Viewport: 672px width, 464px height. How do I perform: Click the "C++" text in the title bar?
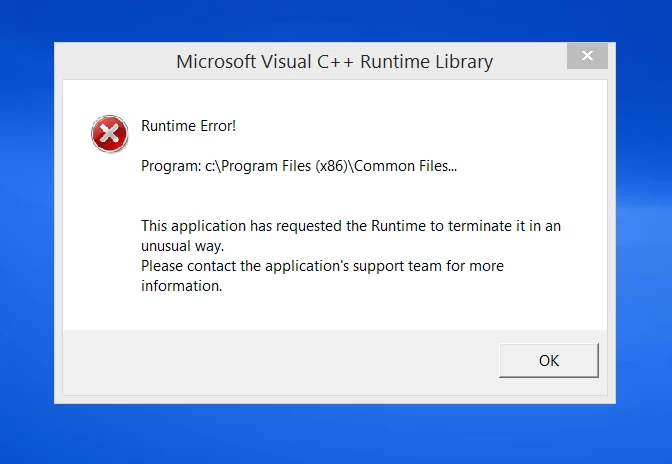tap(336, 62)
